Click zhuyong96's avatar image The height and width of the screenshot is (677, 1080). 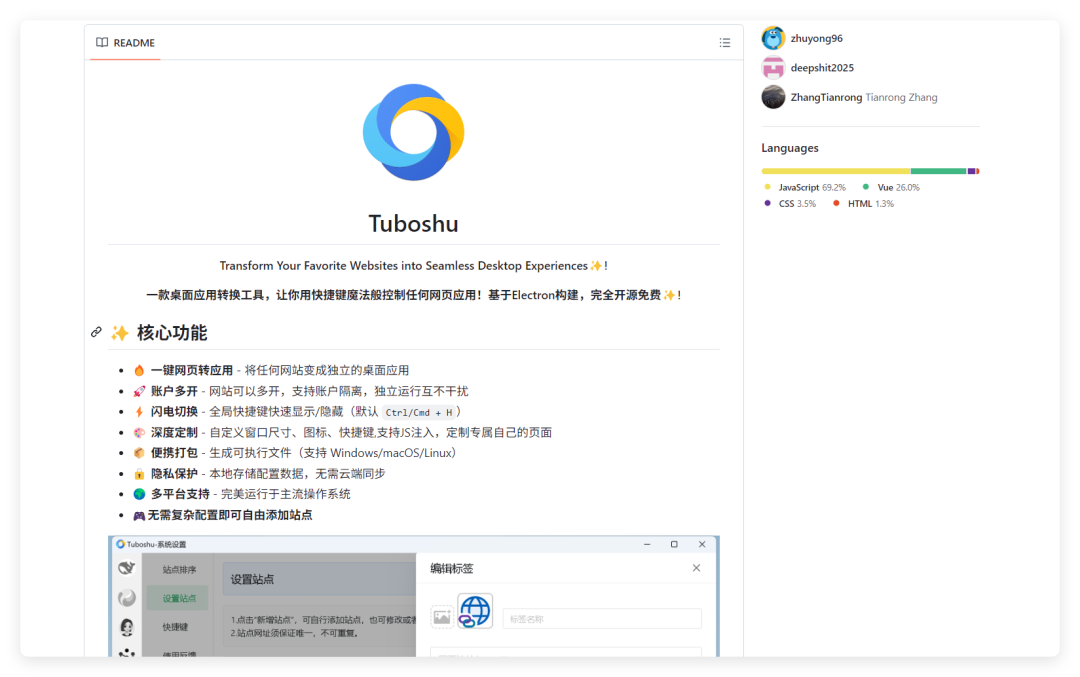click(773, 39)
